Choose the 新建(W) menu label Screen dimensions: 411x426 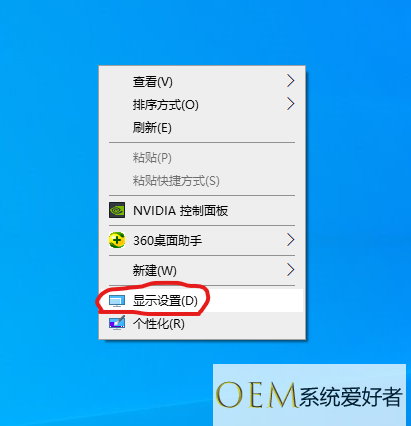pos(155,270)
